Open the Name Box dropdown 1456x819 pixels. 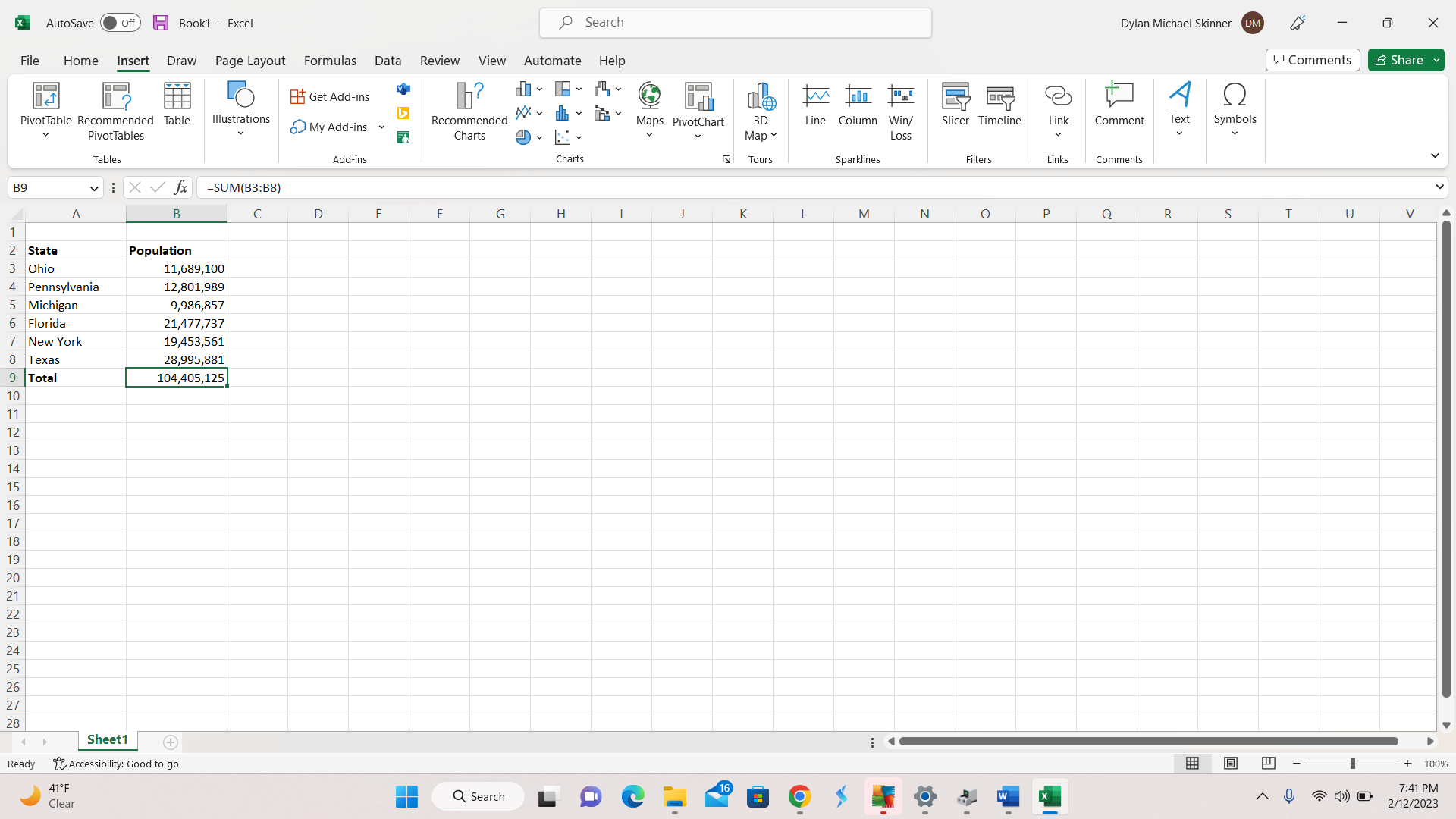tap(93, 187)
